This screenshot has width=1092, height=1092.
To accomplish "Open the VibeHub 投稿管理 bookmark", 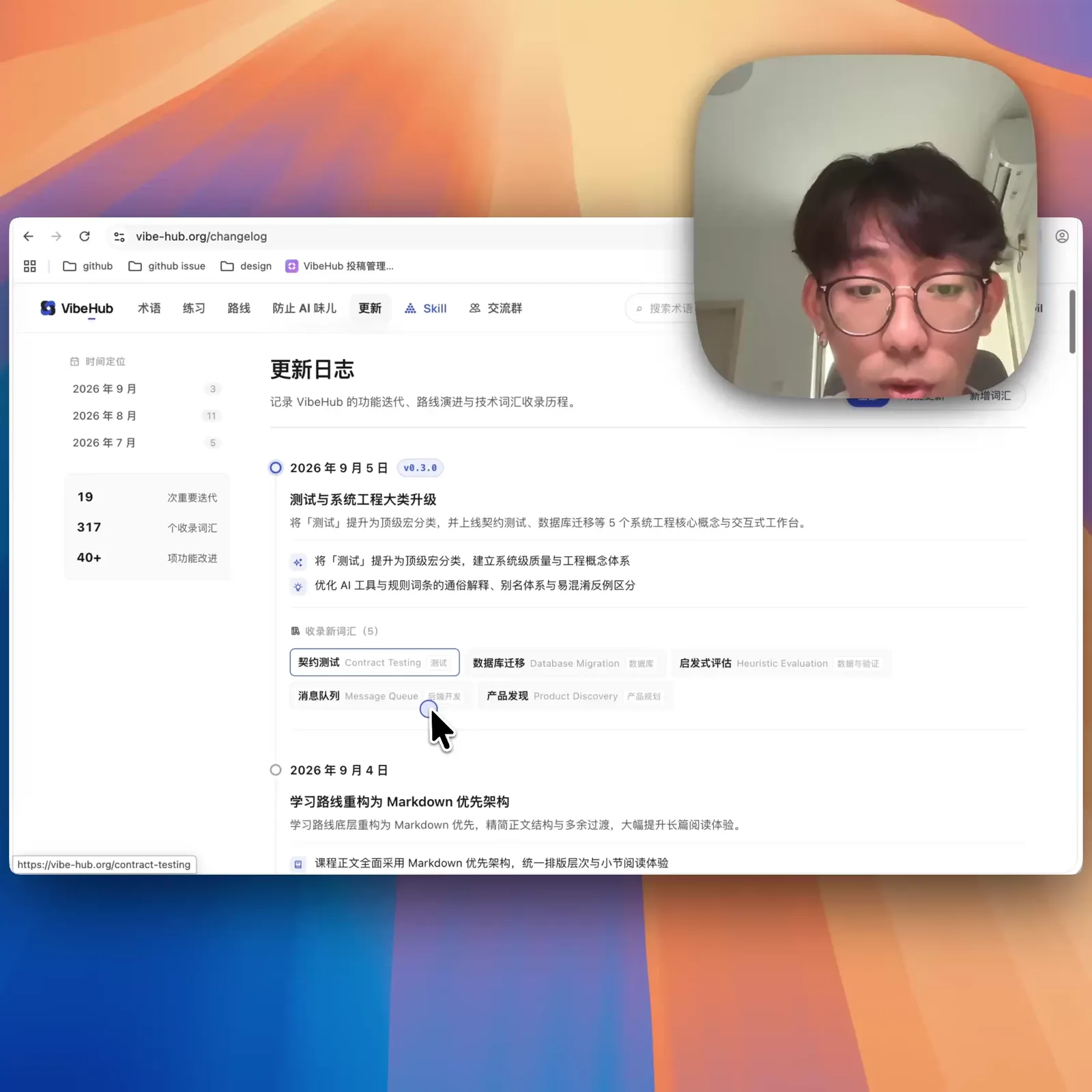I will click(339, 266).
